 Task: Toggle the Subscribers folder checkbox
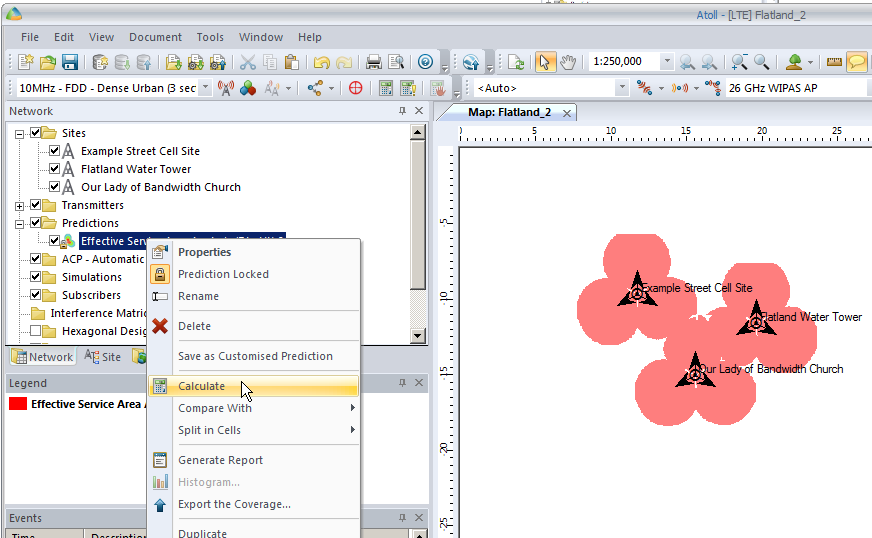(37, 295)
